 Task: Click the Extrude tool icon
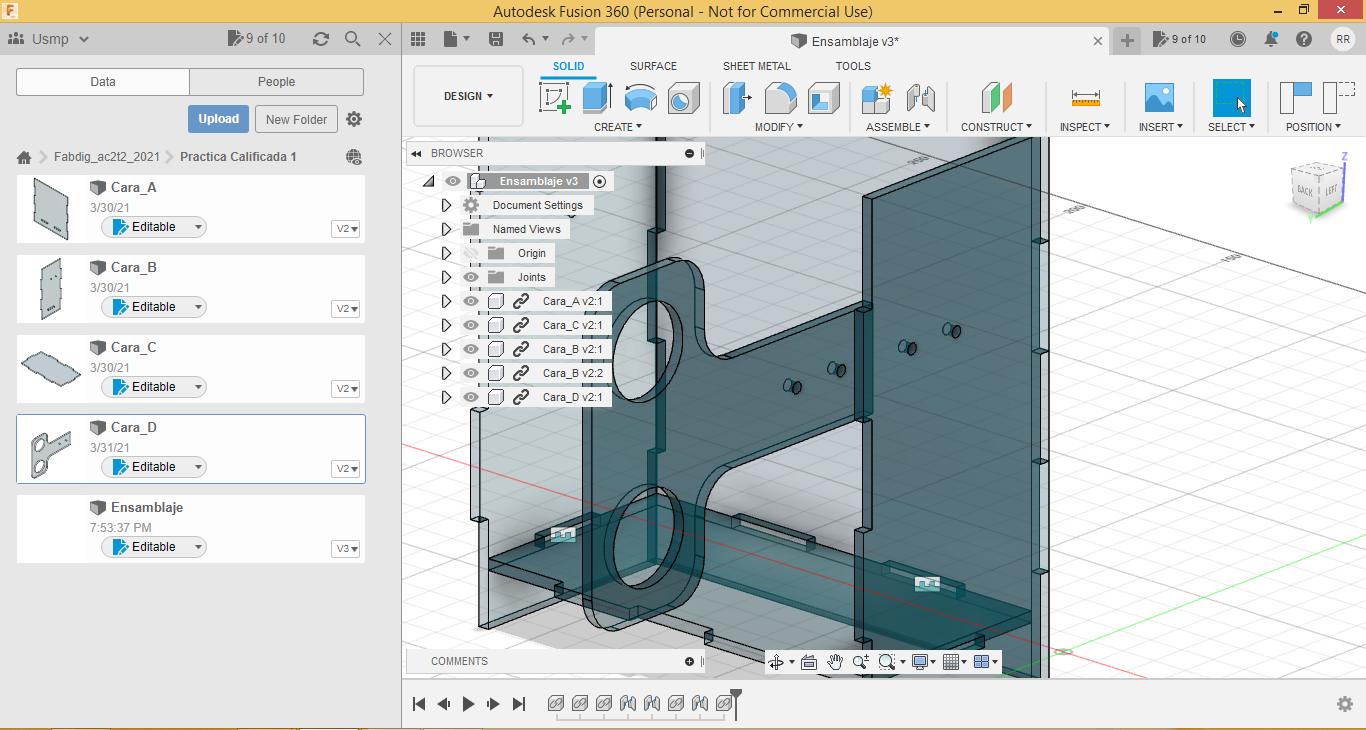point(597,98)
